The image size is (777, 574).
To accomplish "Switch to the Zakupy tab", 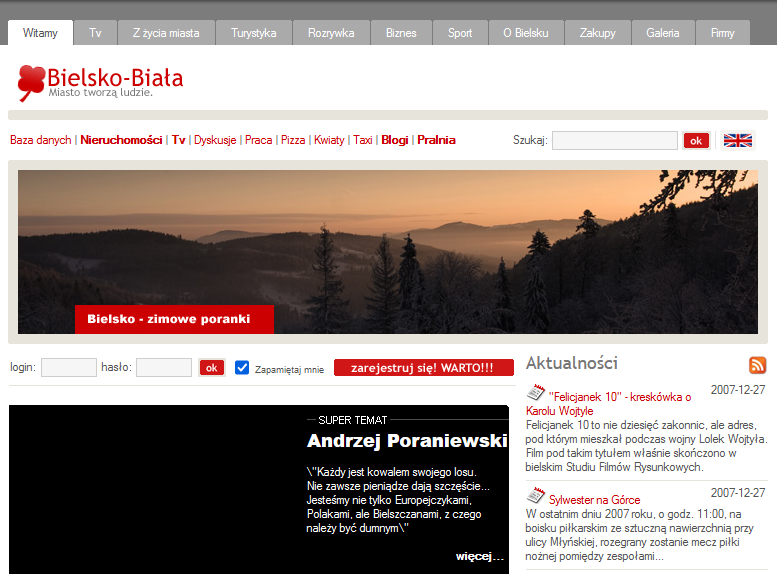I will [x=598, y=33].
